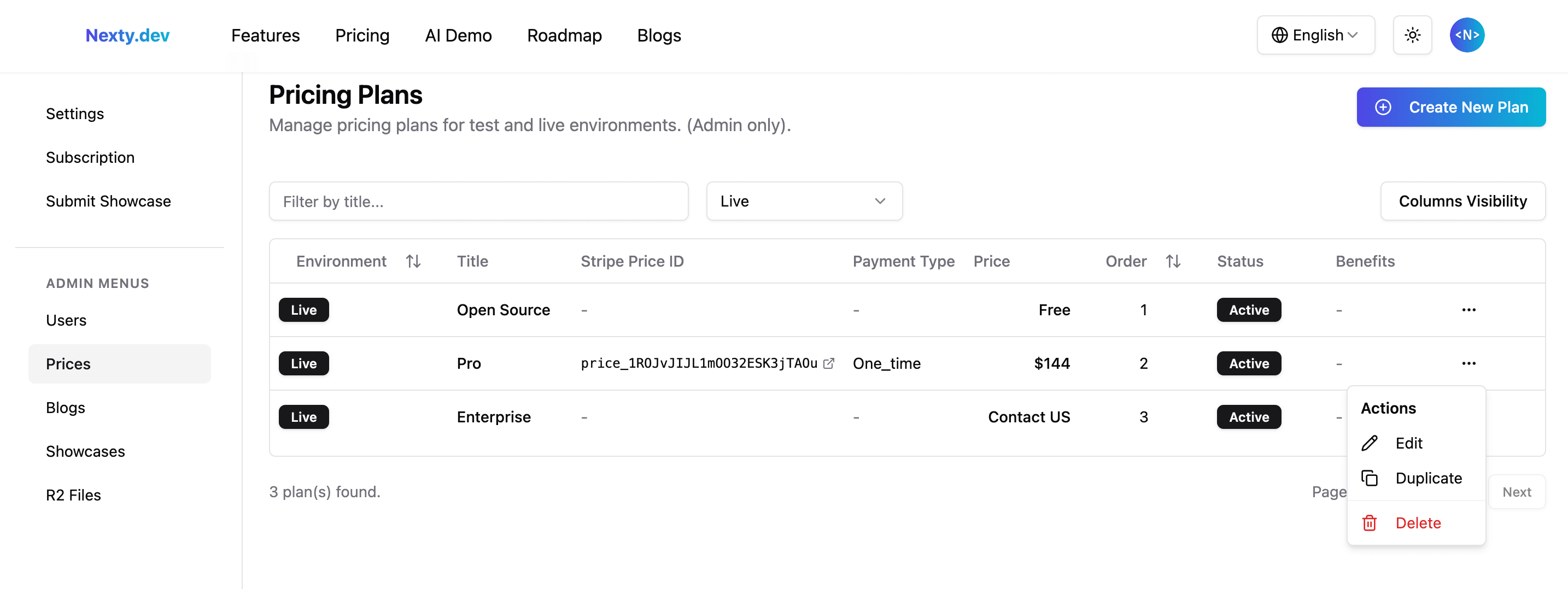Sort plans by Order column arrows
1568x589 pixels.
pos(1173,261)
